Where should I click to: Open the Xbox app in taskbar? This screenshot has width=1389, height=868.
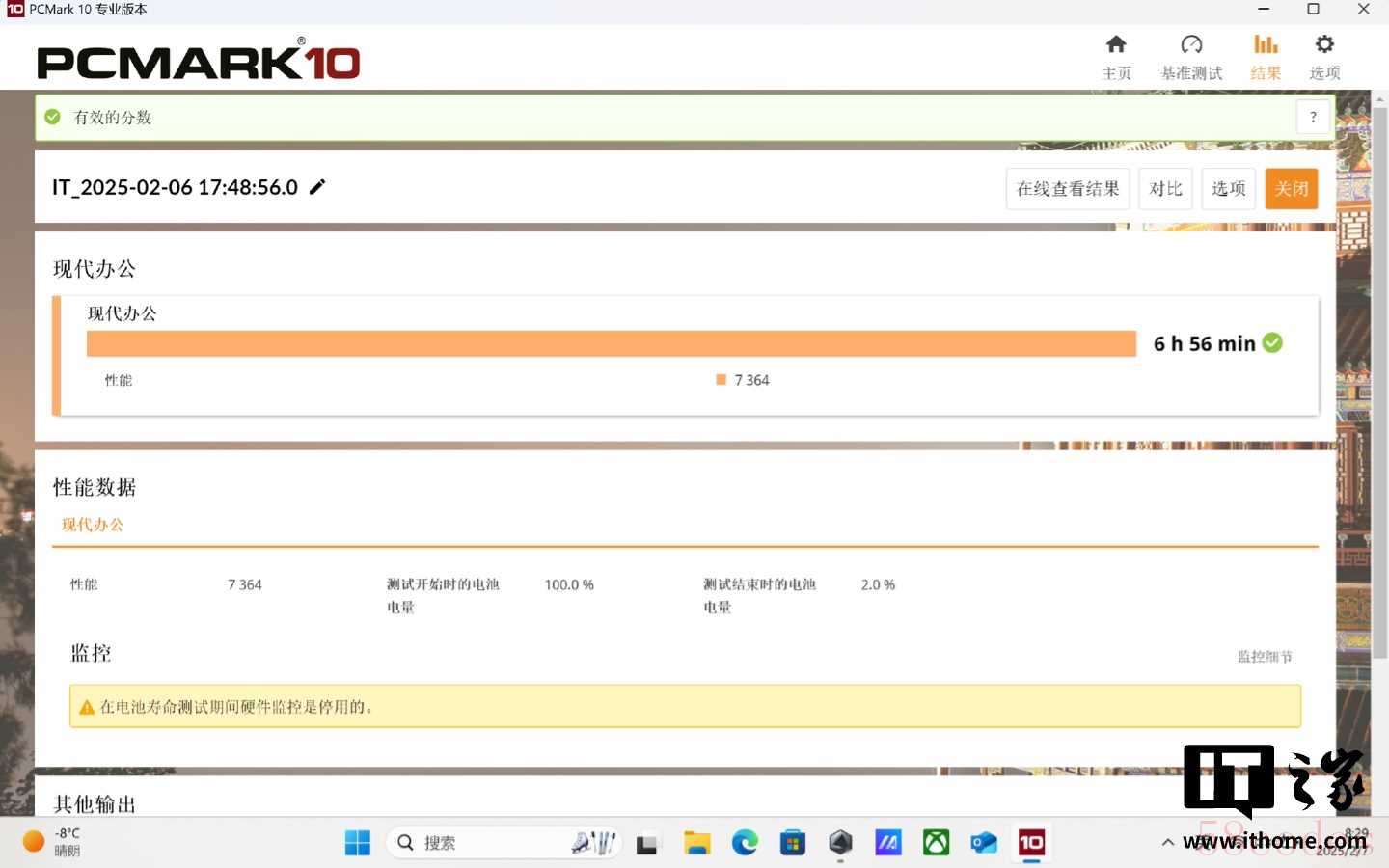pyautogui.click(x=936, y=843)
